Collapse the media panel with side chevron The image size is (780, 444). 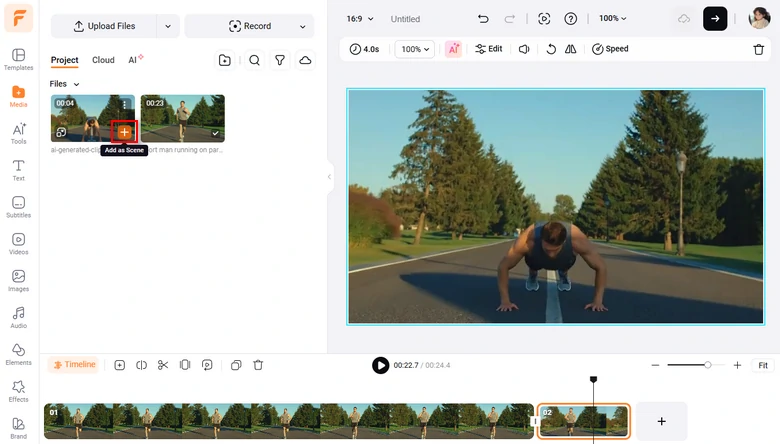point(329,177)
